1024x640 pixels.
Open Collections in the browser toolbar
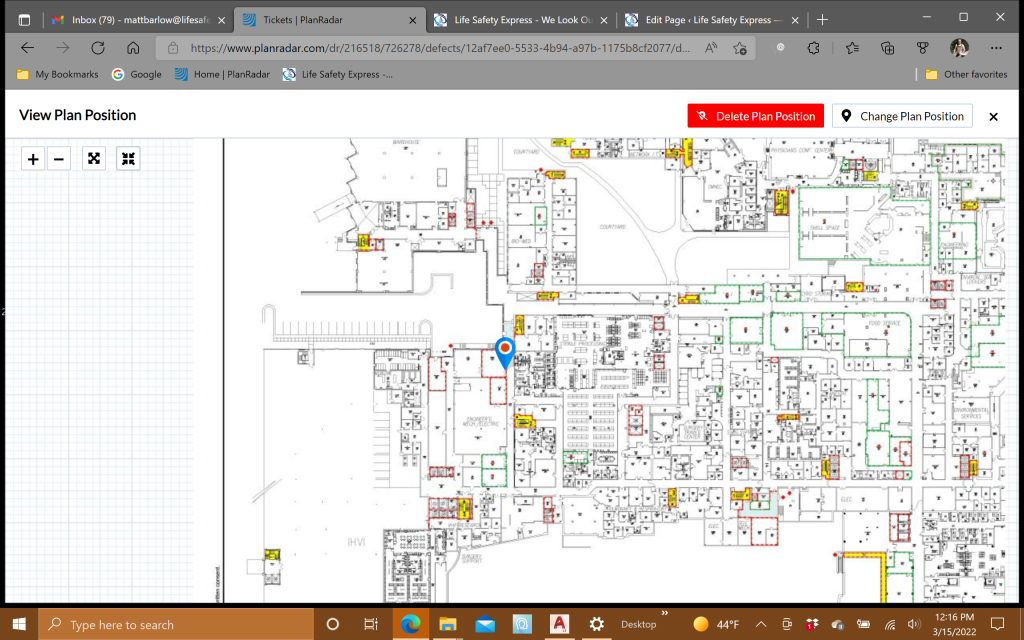pyautogui.click(x=886, y=48)
